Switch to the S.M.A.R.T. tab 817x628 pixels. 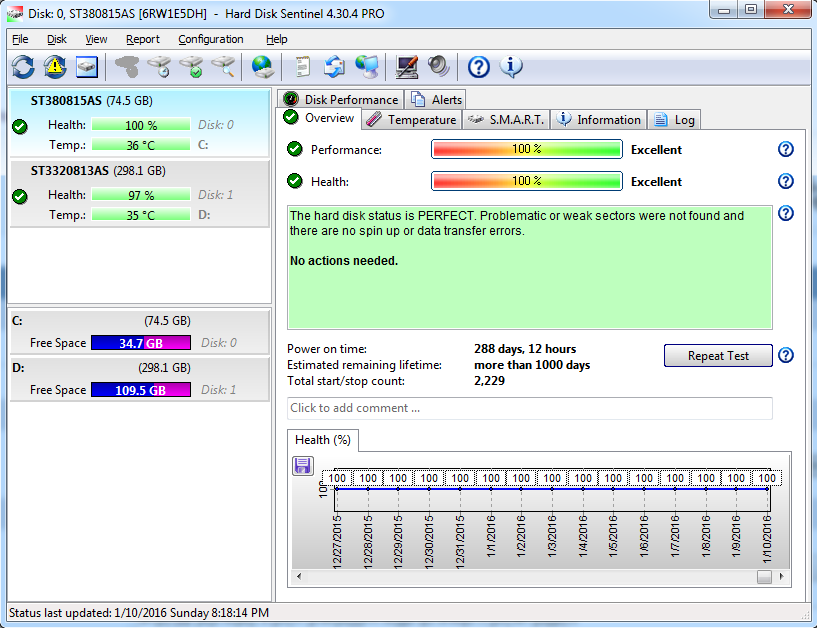point(505,119)
